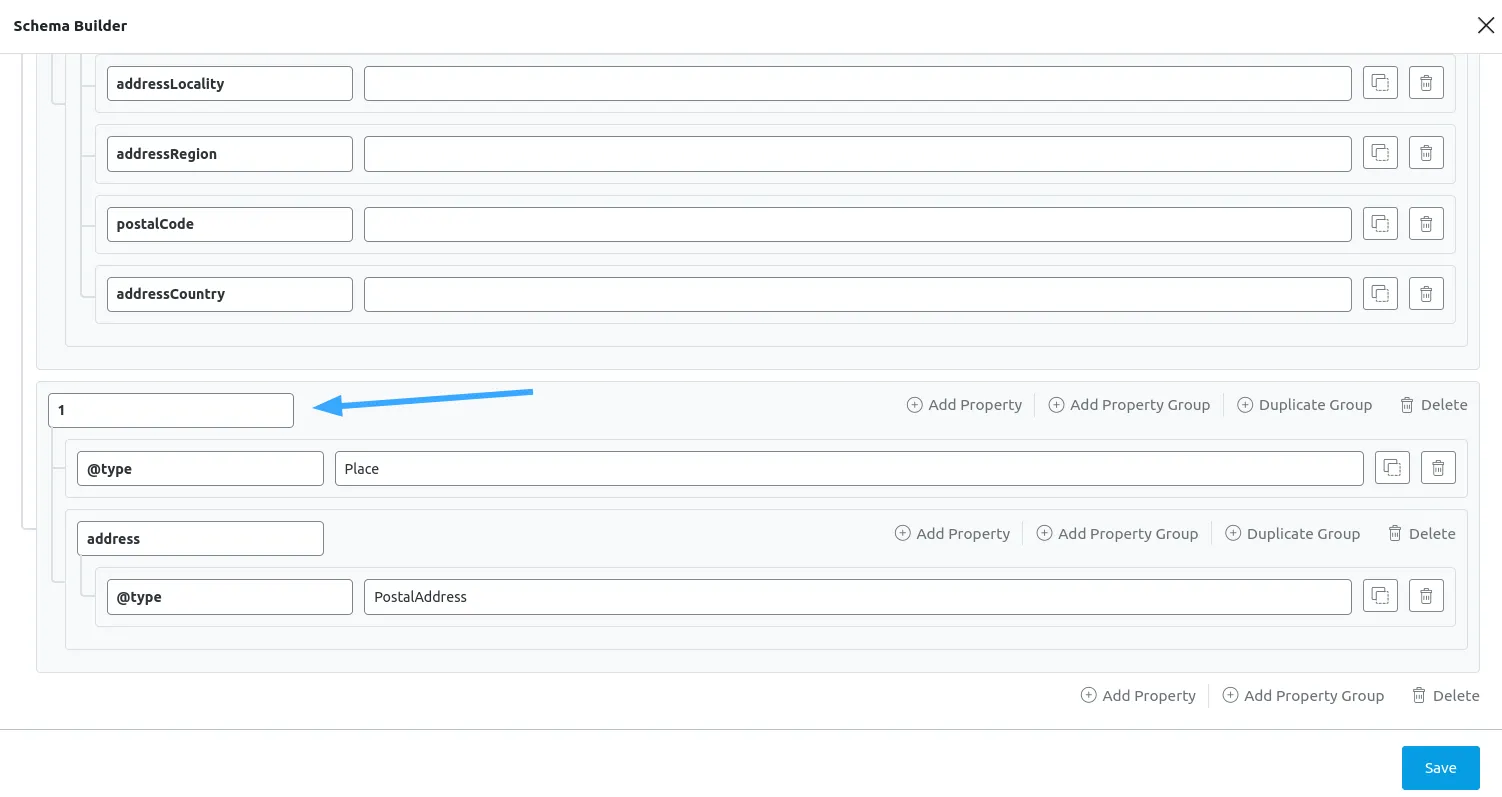Delete the postalCode property row
This screenshot has width=1502, height=797.
coord(1426,223)
